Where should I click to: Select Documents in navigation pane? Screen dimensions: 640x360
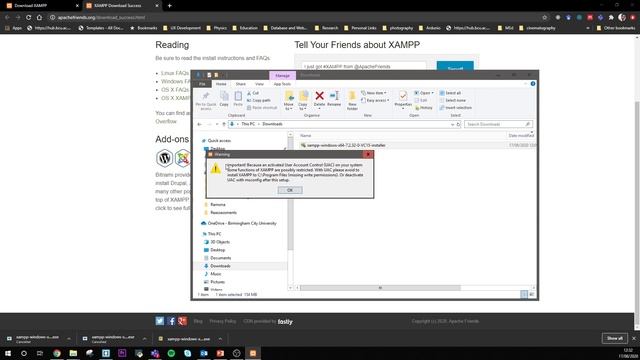pyautogui.click(x=220, y=258)
